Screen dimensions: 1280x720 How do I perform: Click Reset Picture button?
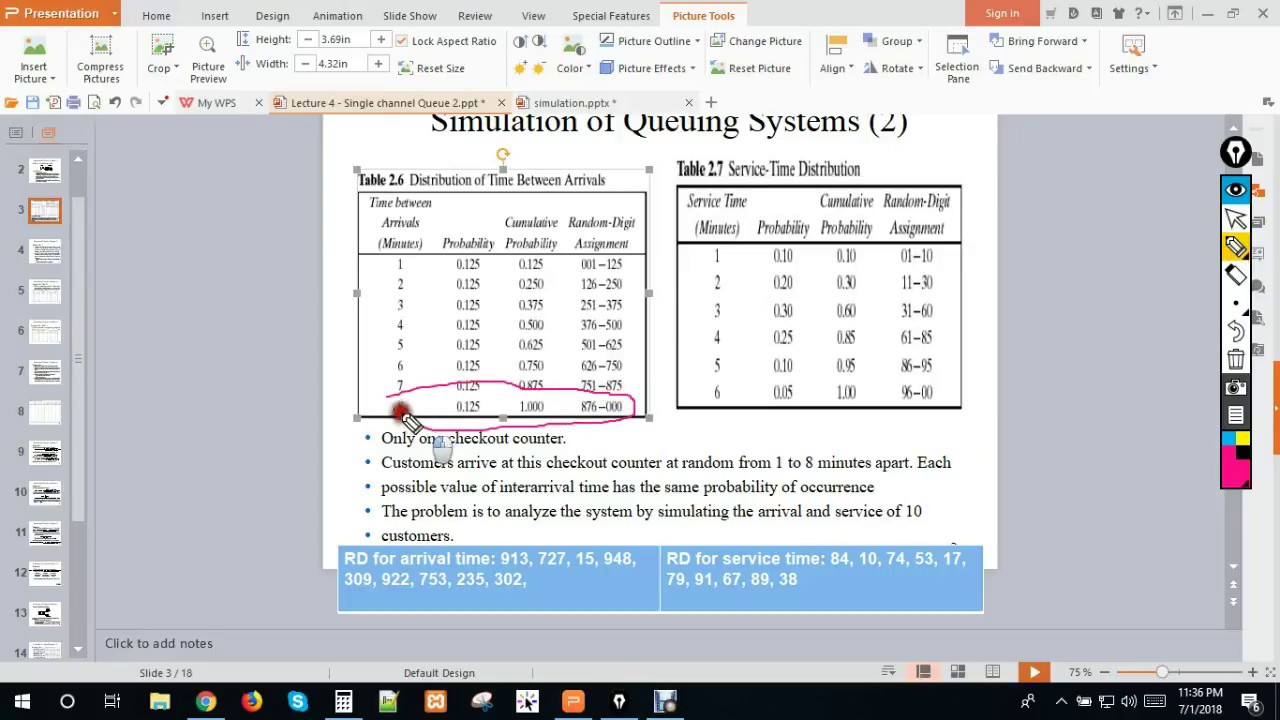coord(750,68)
